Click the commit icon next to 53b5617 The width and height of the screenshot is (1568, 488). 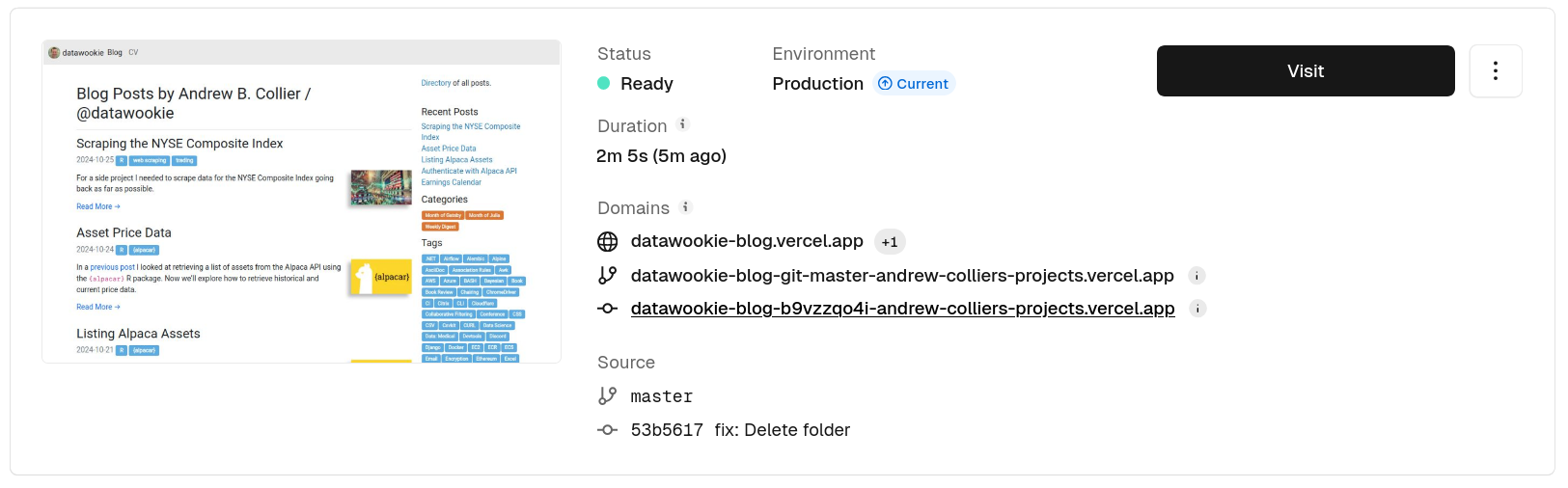click(x=607, y=430)
